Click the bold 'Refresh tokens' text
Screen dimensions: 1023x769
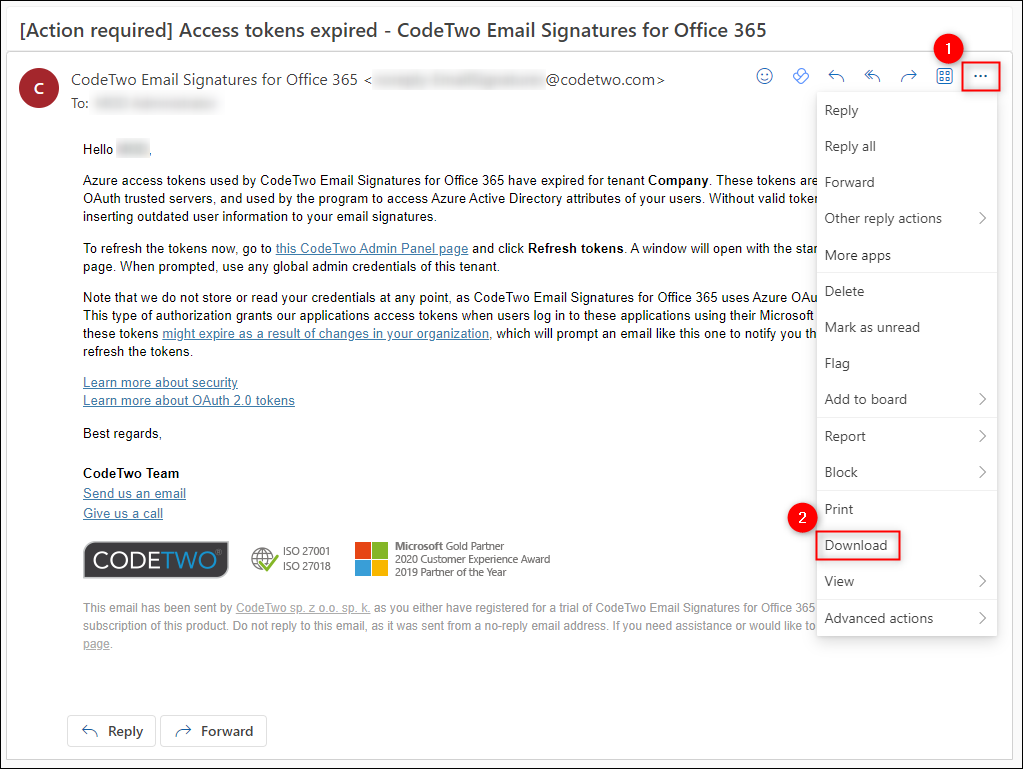tap(575, 249)
